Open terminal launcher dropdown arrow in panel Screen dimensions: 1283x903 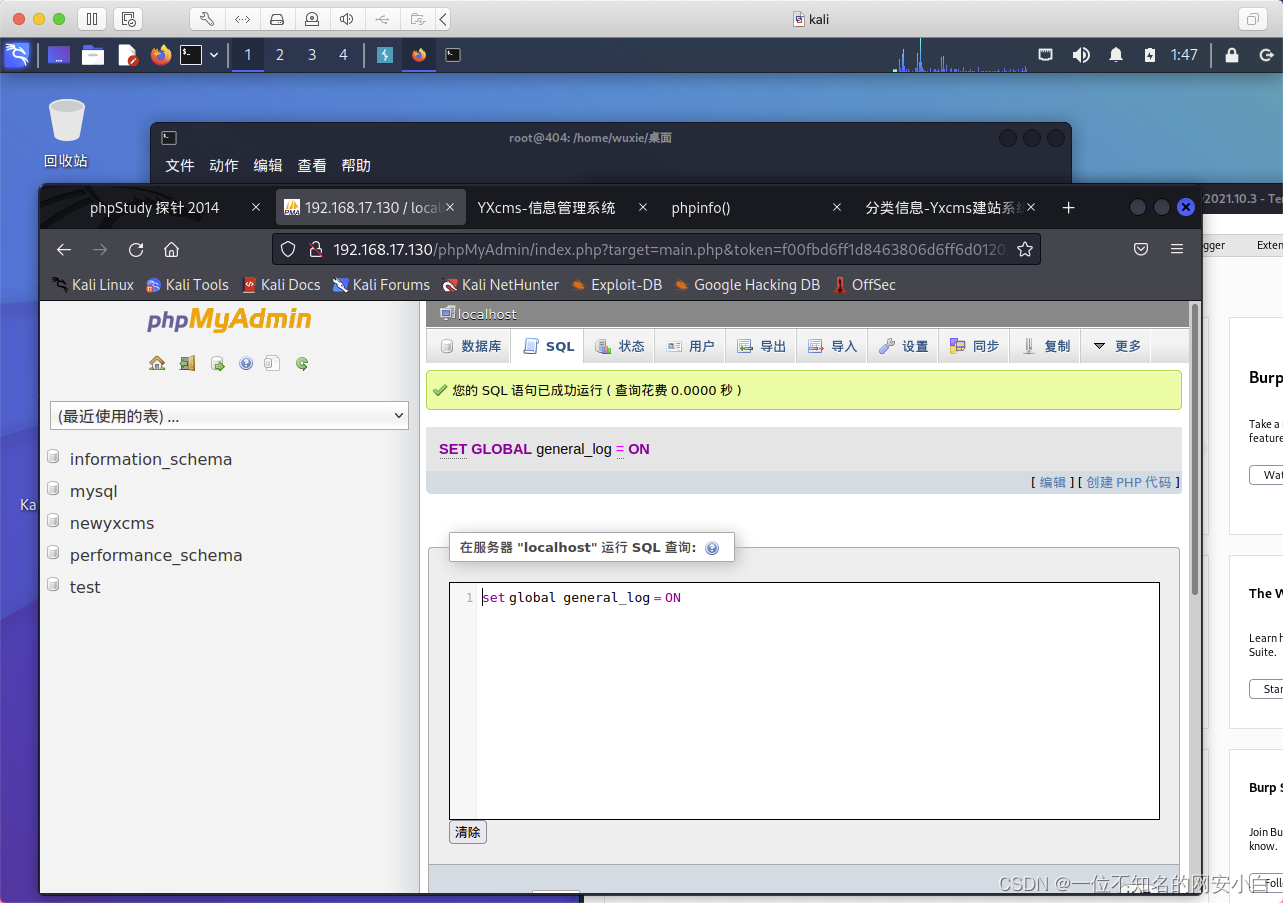coord(214,55)
